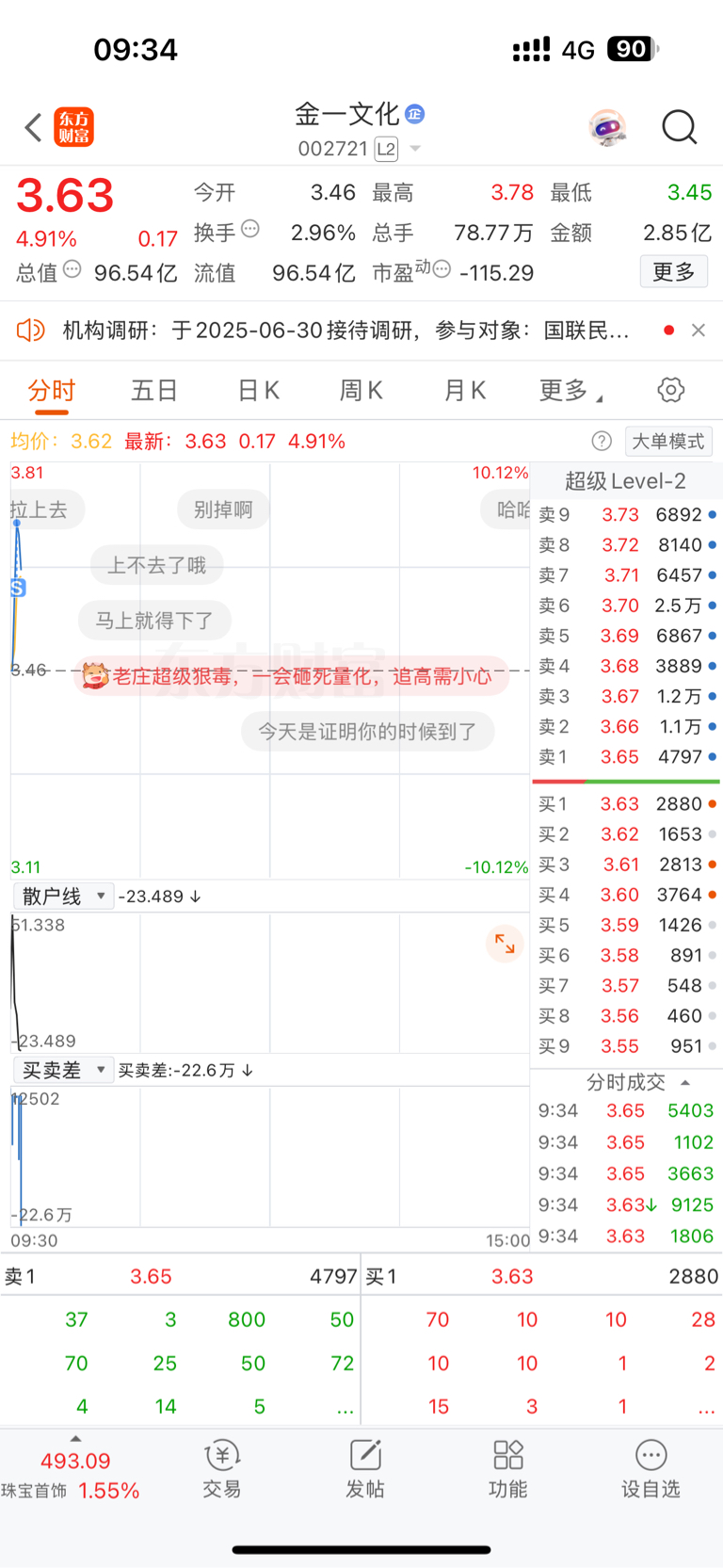This screenshot has width=723, height=1568.
Task: Tap the 9:34 3.63 1806 trade row
Action: tap(626, 1236)
